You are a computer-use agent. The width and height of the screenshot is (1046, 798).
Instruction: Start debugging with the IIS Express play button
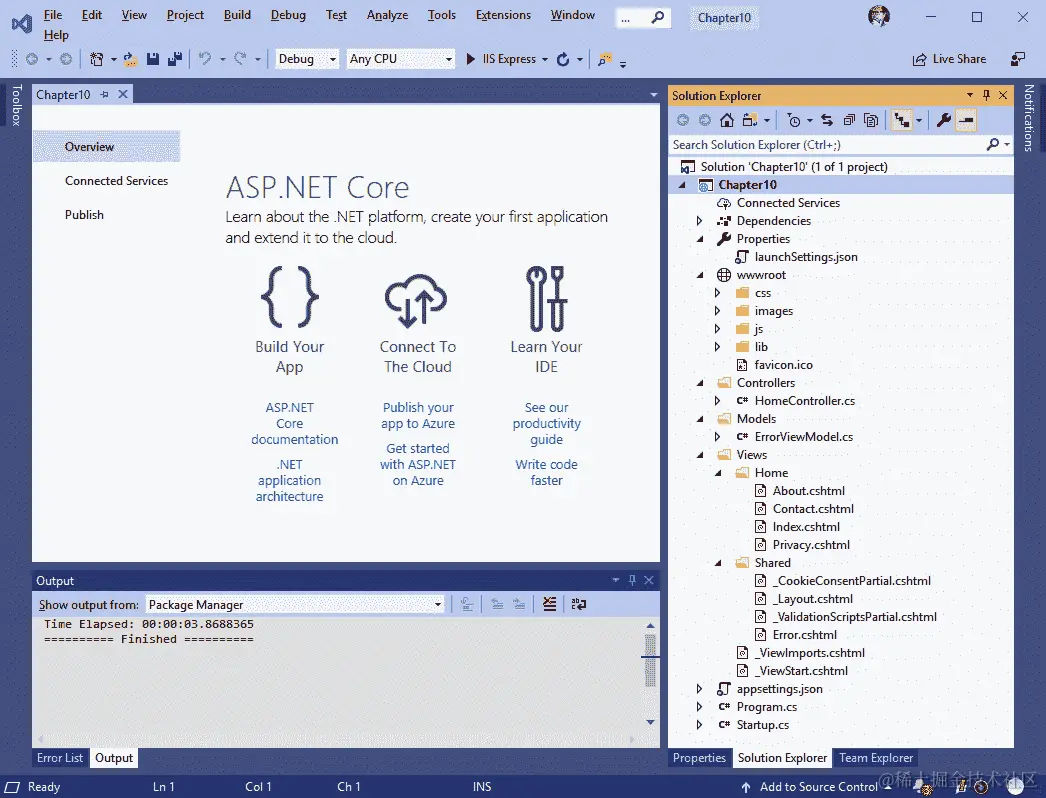point(471,59)
